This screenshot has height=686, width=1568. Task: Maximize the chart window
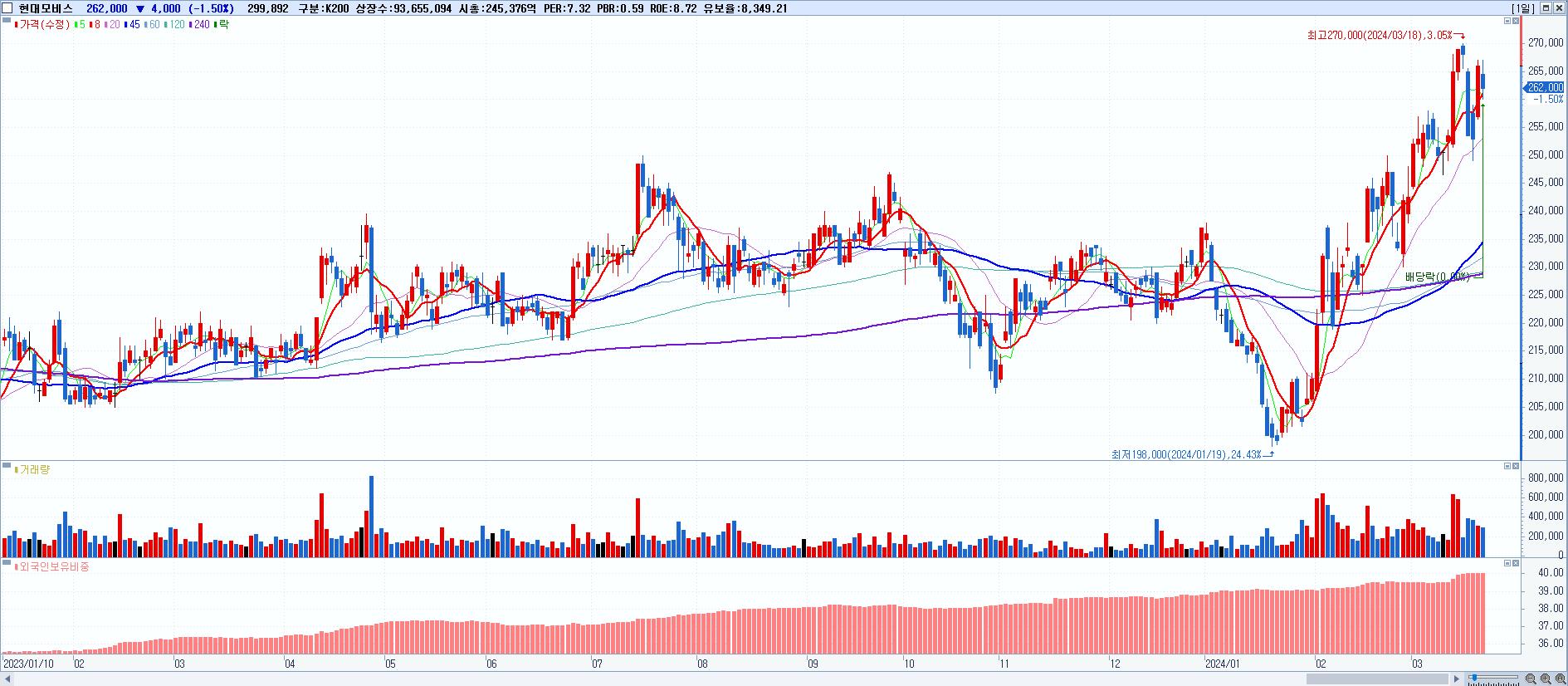pos(1546,8)
